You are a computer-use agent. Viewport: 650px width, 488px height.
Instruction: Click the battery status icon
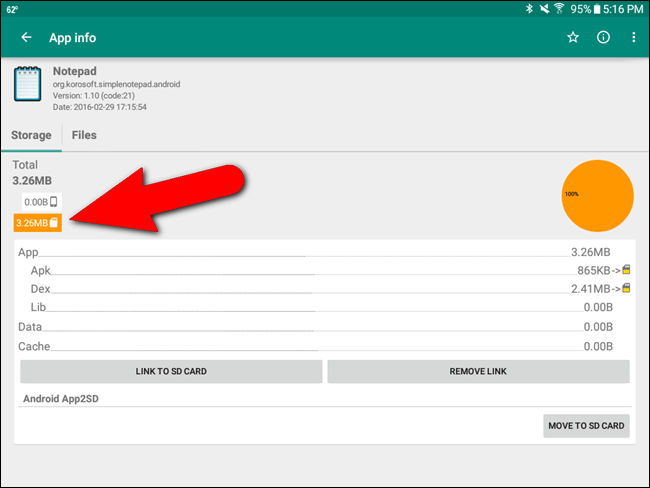pyautogui.click(x=597, y=9)
